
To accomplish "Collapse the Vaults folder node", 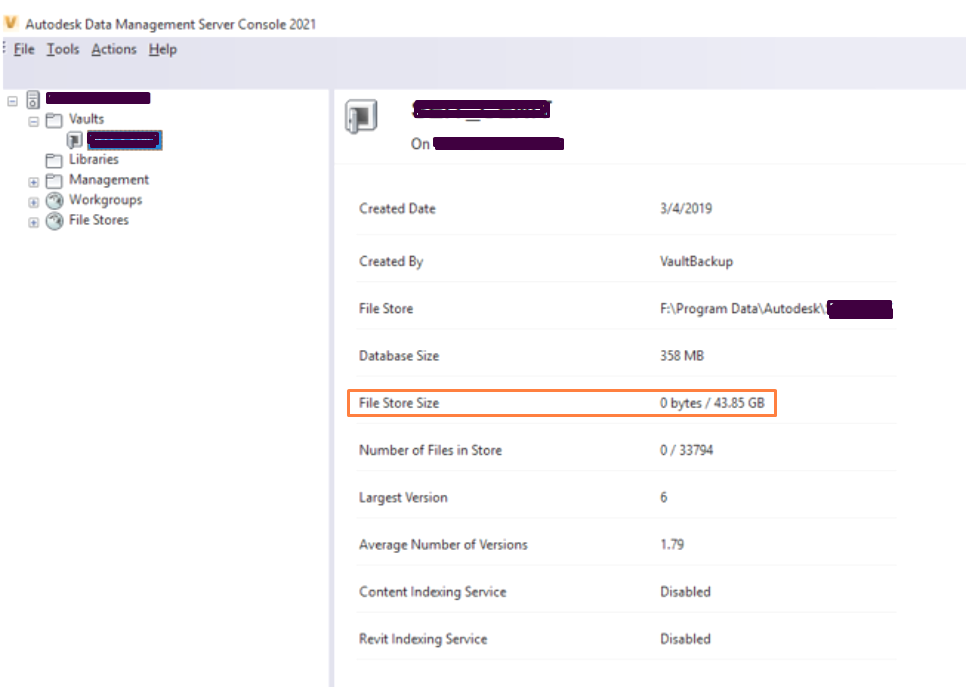I will click(33, 121).
